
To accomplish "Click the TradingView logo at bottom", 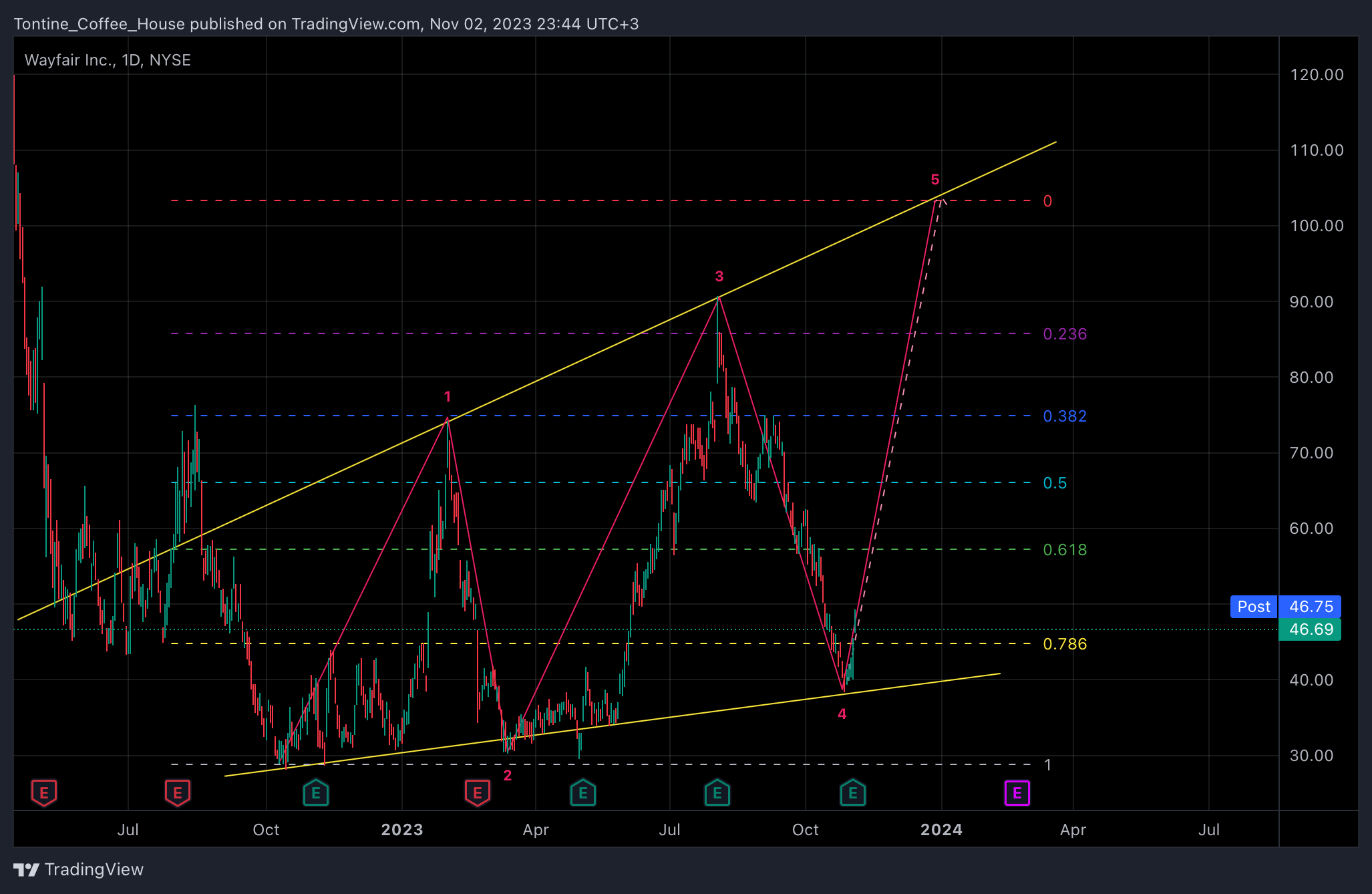I will (79, 869).
